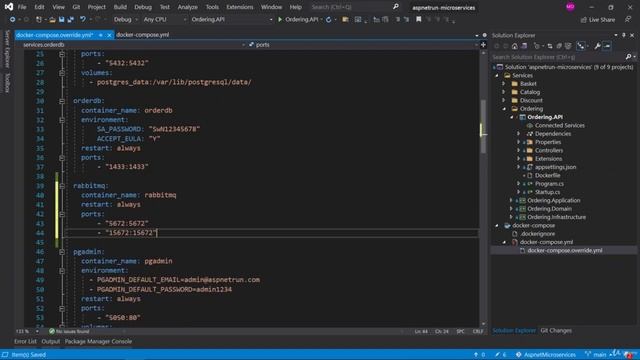Screen dimensions: 640x360
Task: Click the Open File folder icon
Action: (52, 20)
